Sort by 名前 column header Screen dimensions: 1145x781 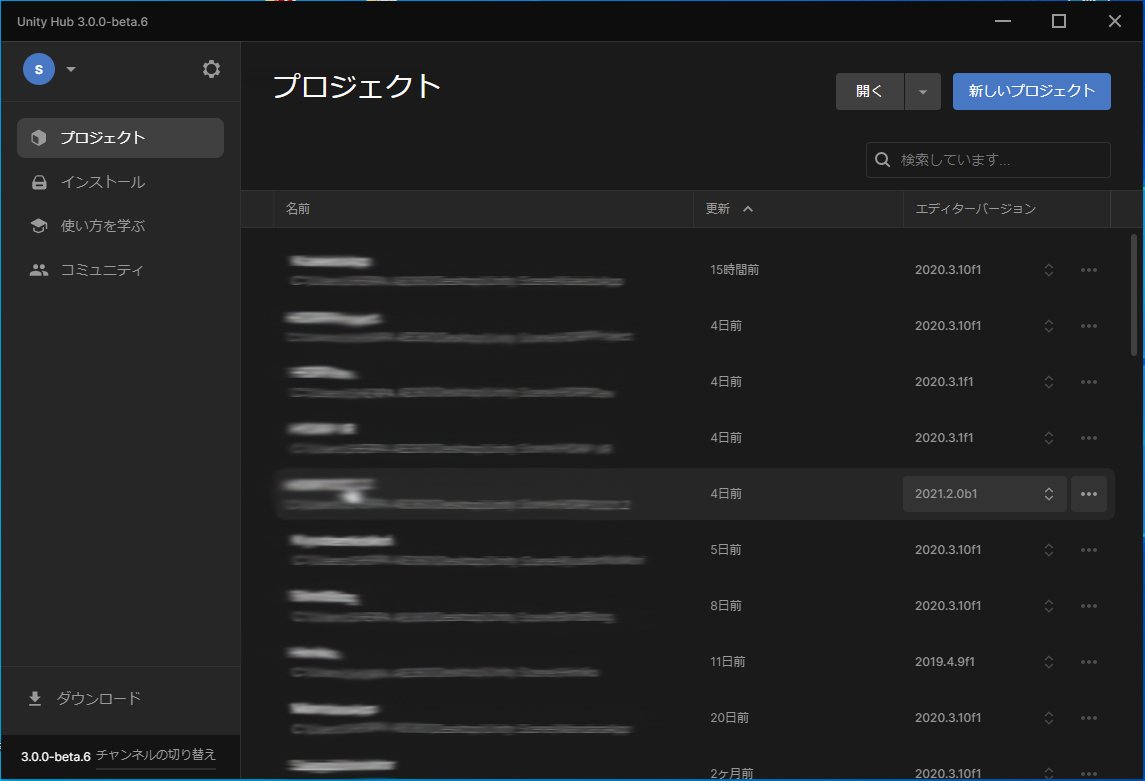pos(483,209)
